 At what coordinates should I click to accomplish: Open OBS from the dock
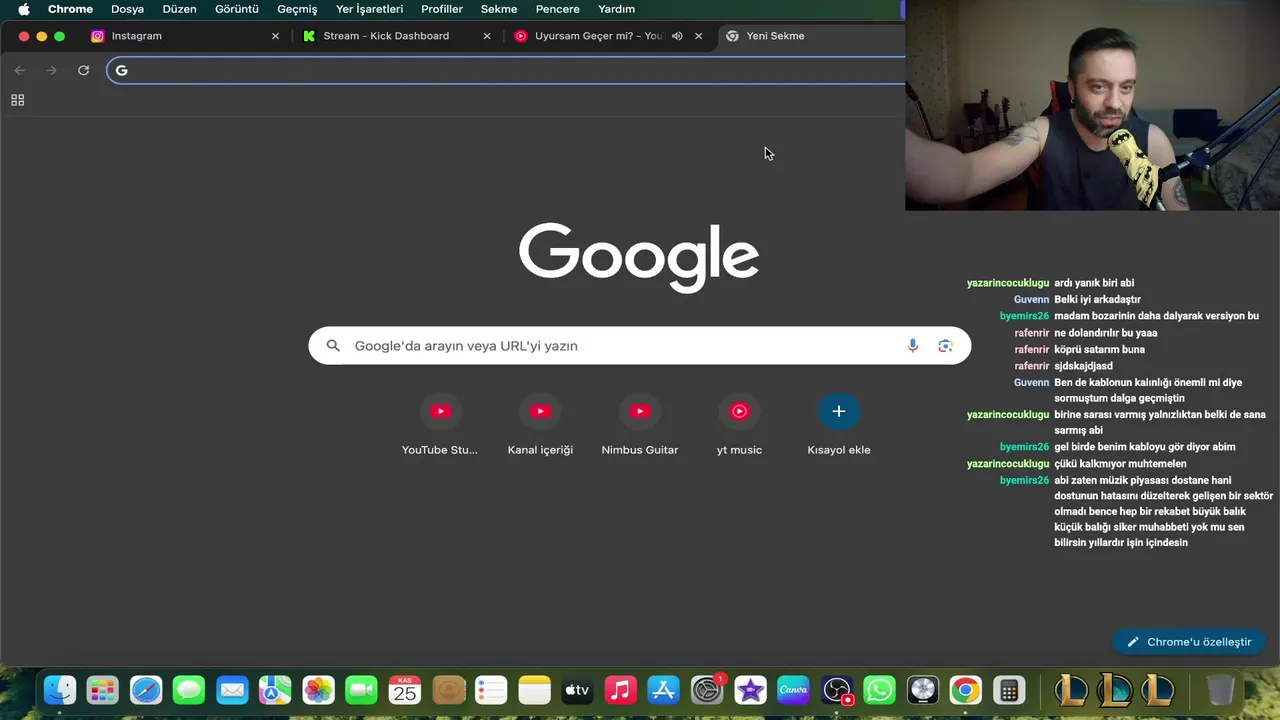coord(837,690)
